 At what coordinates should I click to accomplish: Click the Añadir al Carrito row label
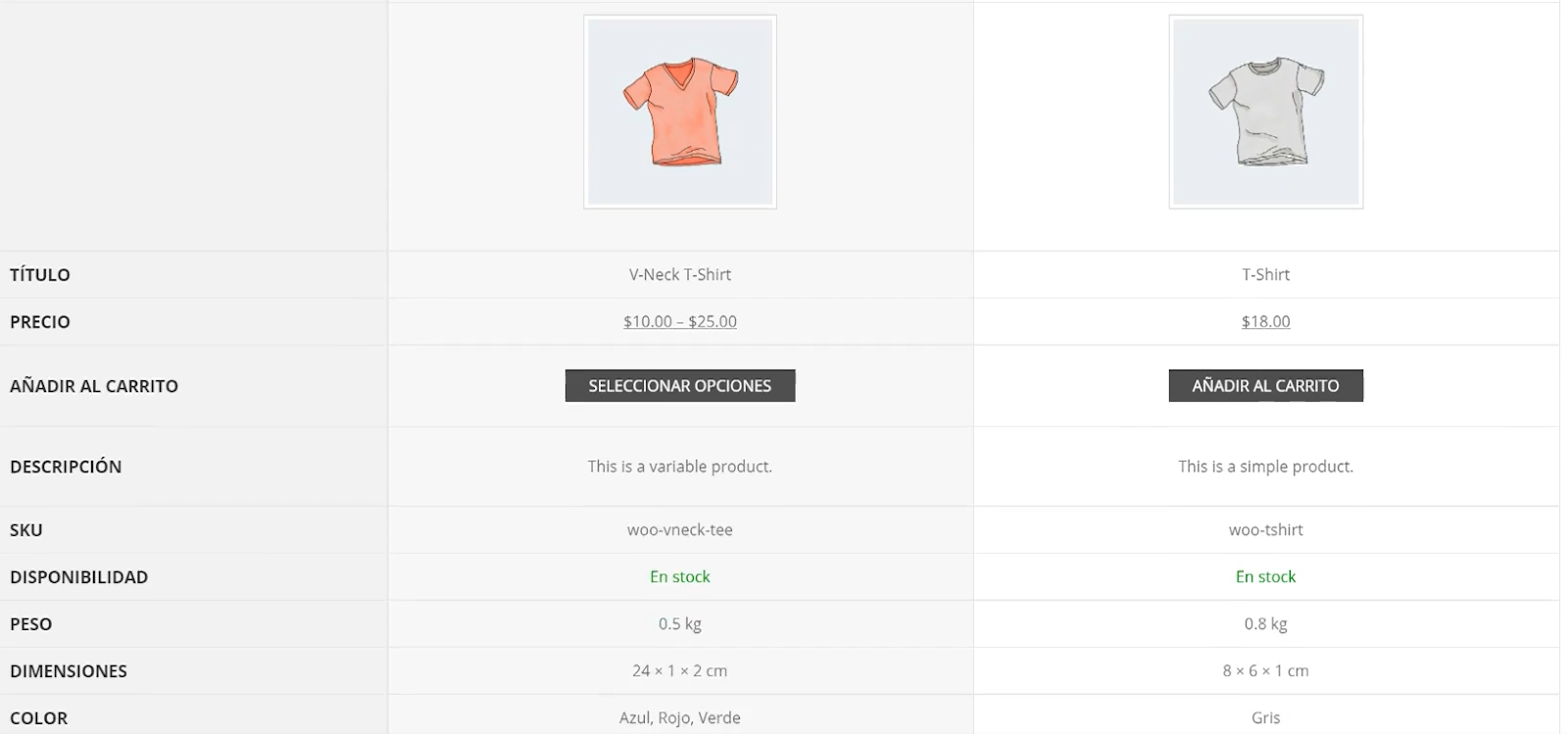click(94, 386)
